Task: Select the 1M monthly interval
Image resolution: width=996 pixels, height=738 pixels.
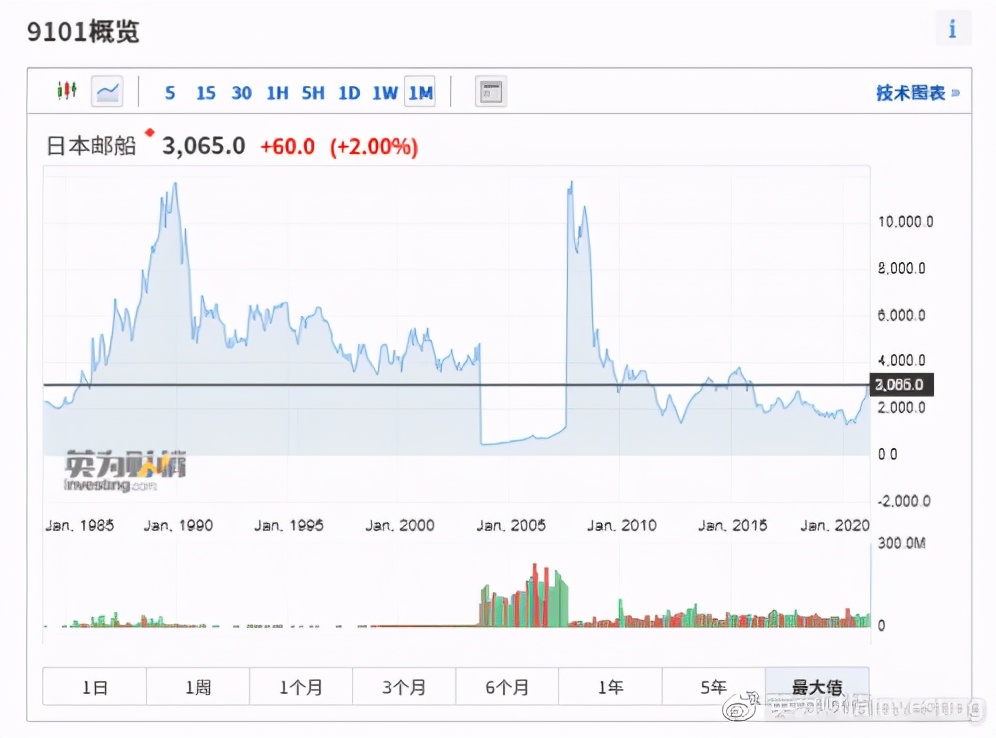Action: click(420, 93)
